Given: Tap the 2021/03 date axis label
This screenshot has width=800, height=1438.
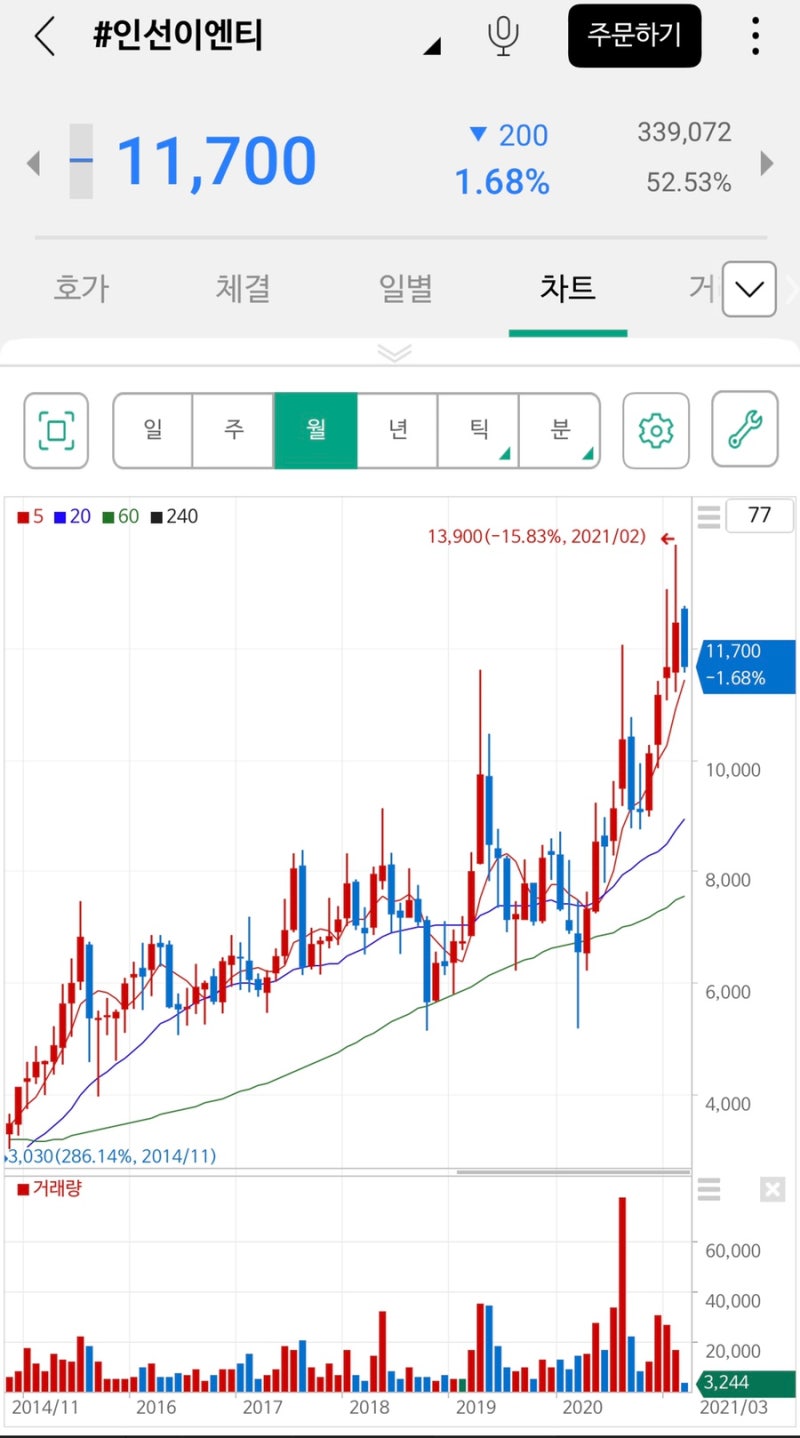Looking at the screenshot, I should pyautogui.click(x=734, y=1407).
